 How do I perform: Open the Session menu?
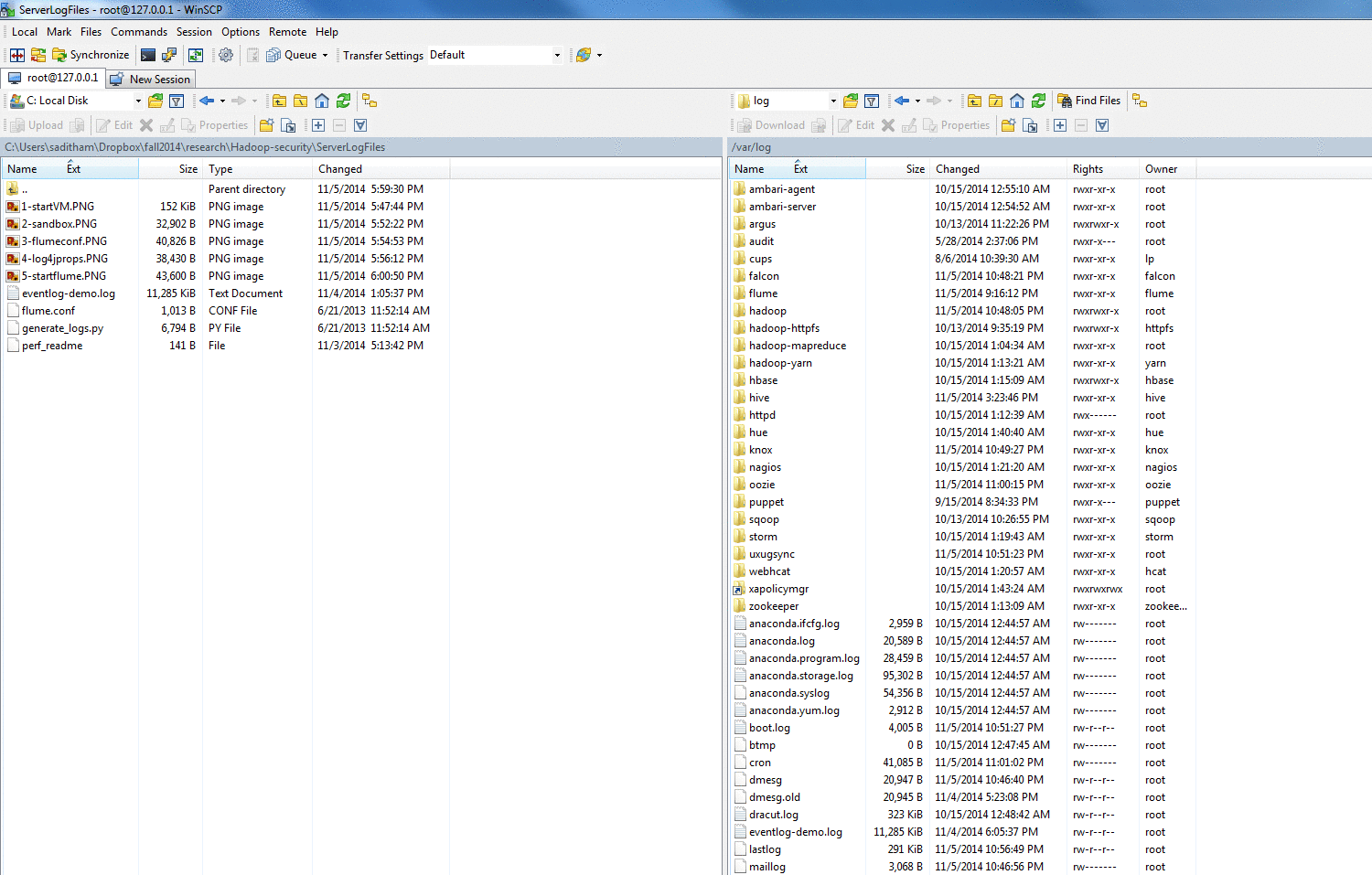click(x=194, y=32)
